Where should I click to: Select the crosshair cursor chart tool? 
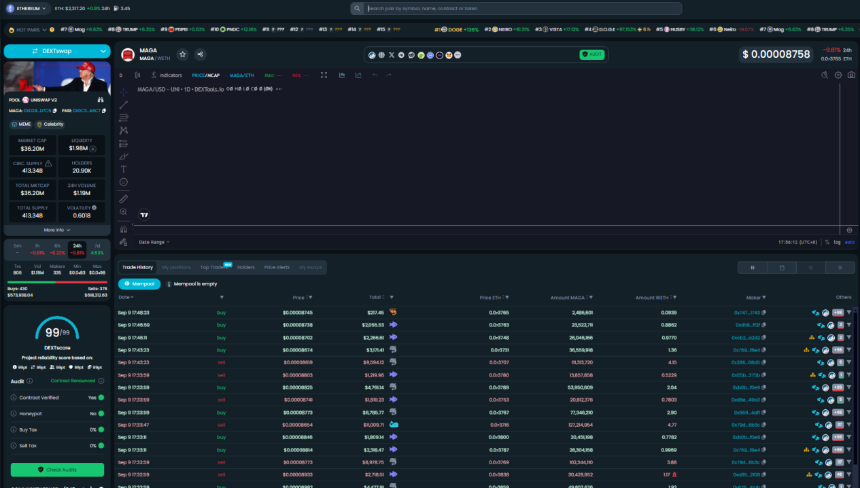[123, 92]
